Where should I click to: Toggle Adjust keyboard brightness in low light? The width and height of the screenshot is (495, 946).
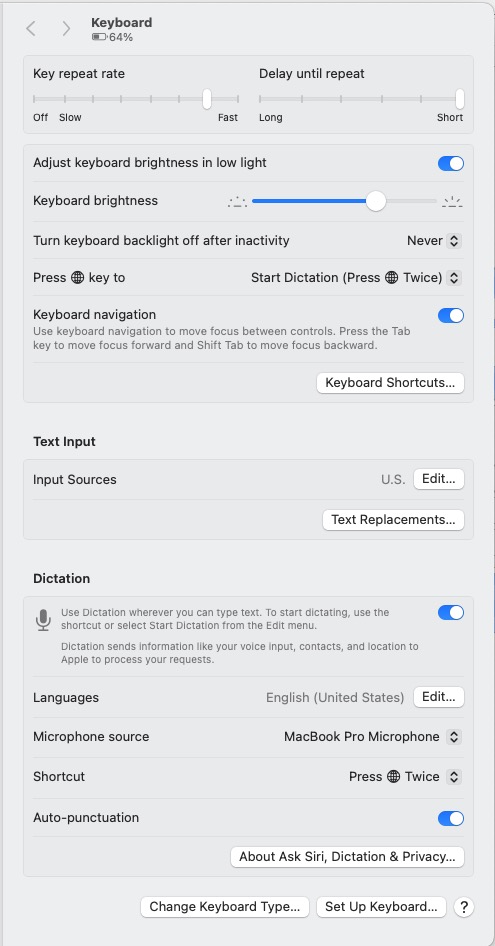[x=450, y=163]
